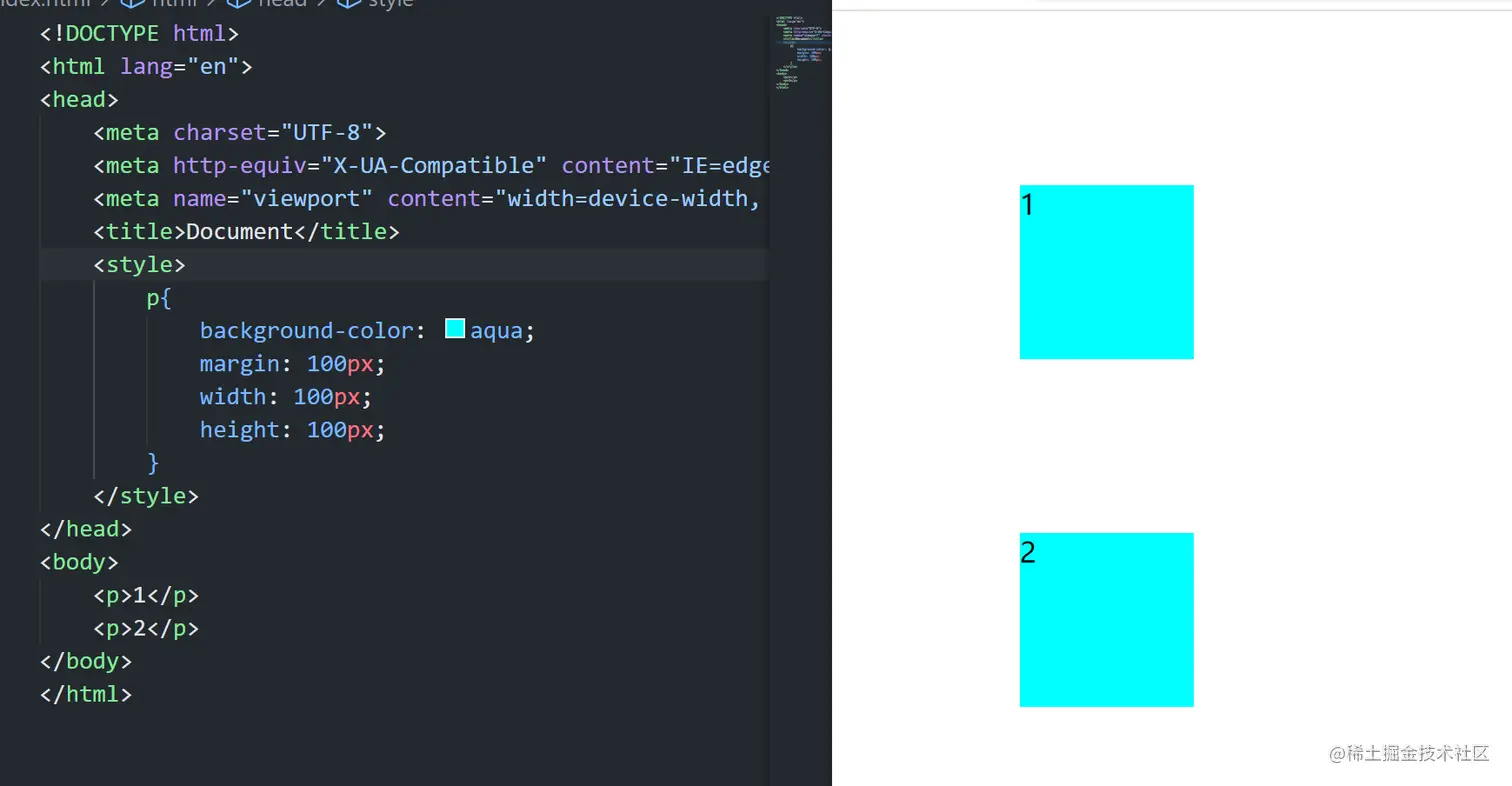The image size is (1512, 786).
Task: Click the <!DOCTYPE html> line
Action: coord(139,34)
